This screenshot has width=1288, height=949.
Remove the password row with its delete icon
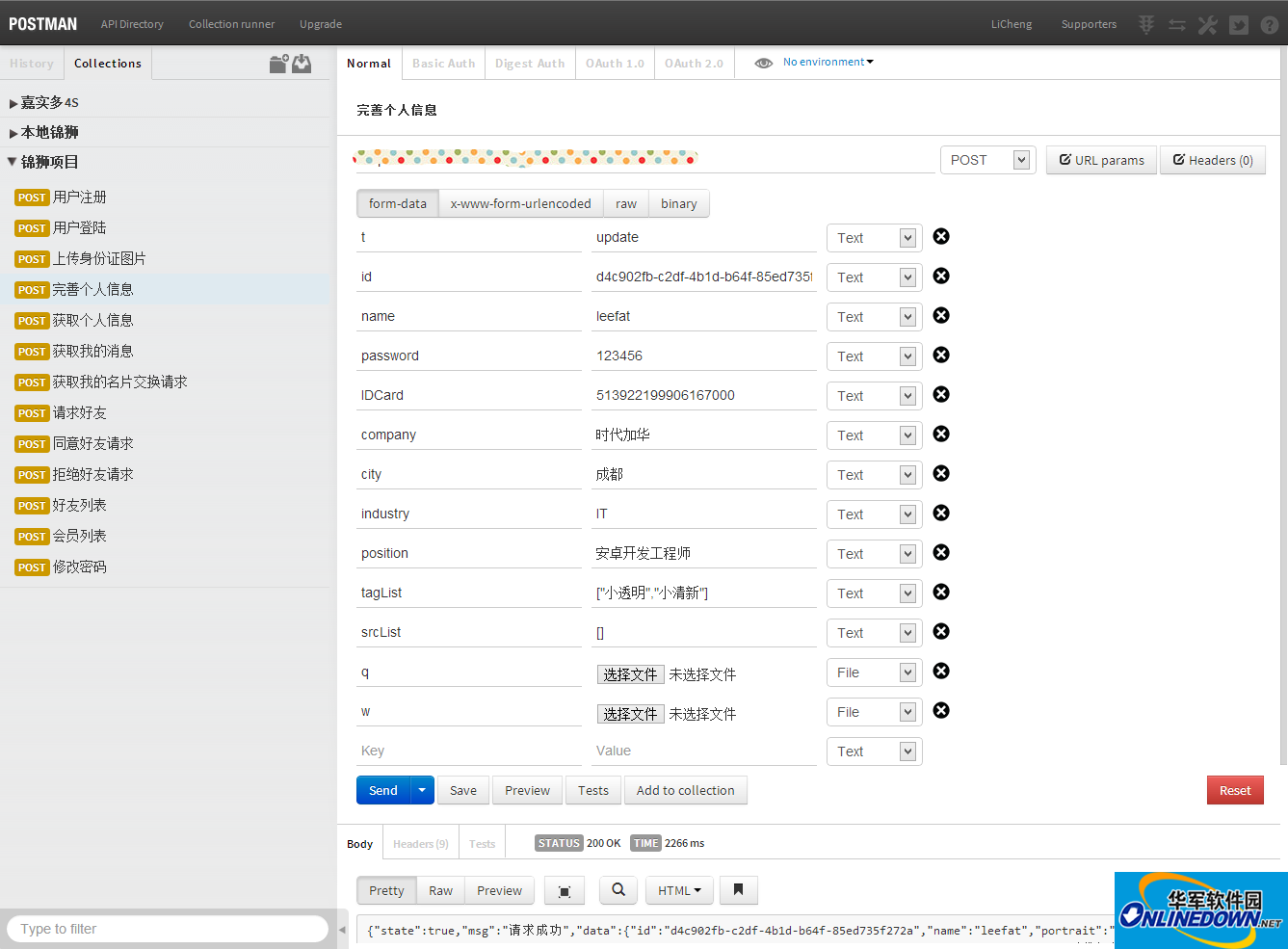pyautogui.click(x=941, y=356)
